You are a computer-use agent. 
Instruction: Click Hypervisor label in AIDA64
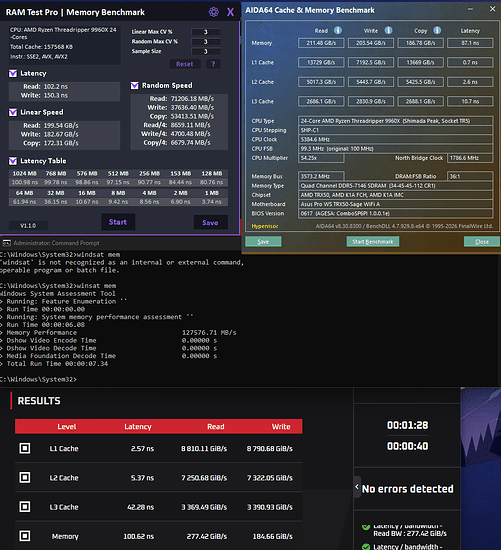coord(265,226)
